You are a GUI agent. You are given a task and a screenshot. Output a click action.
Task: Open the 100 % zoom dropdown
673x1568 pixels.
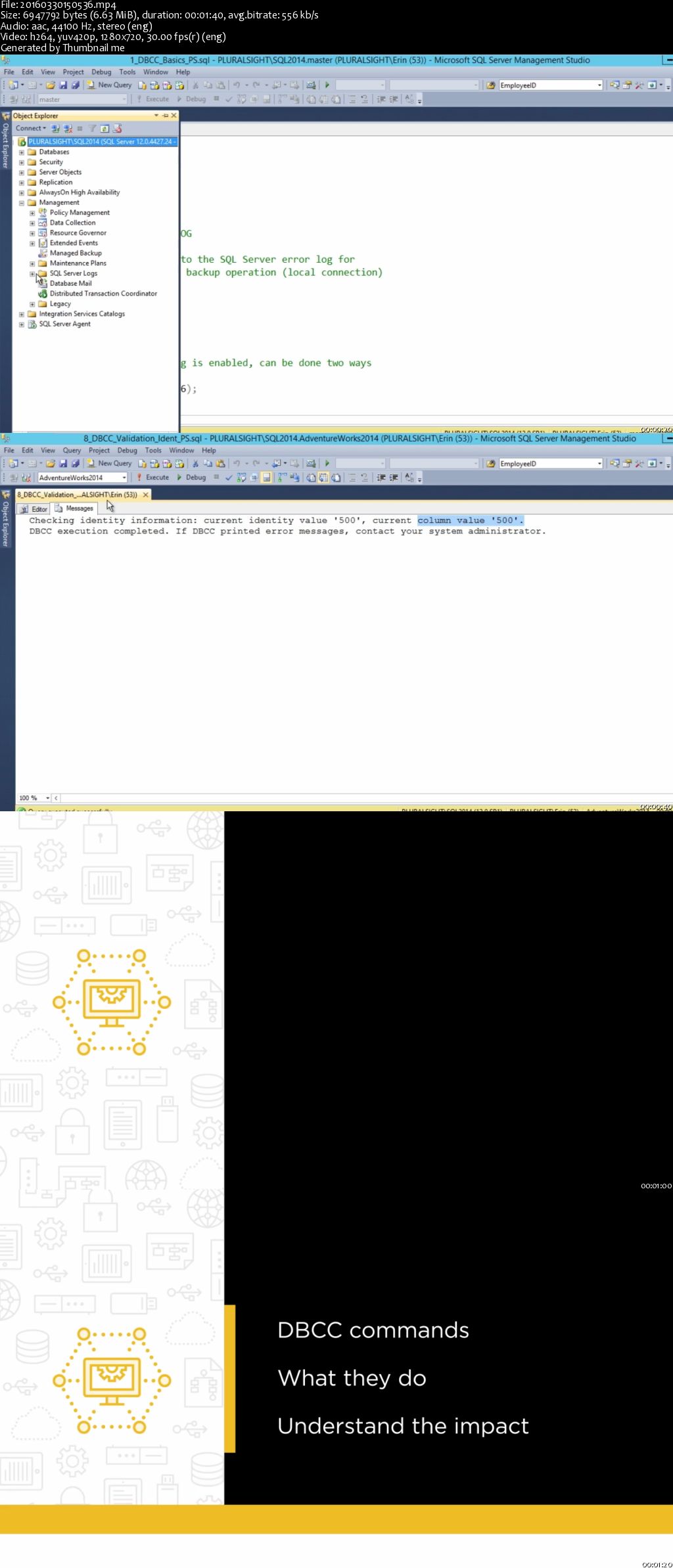(48, 798)
